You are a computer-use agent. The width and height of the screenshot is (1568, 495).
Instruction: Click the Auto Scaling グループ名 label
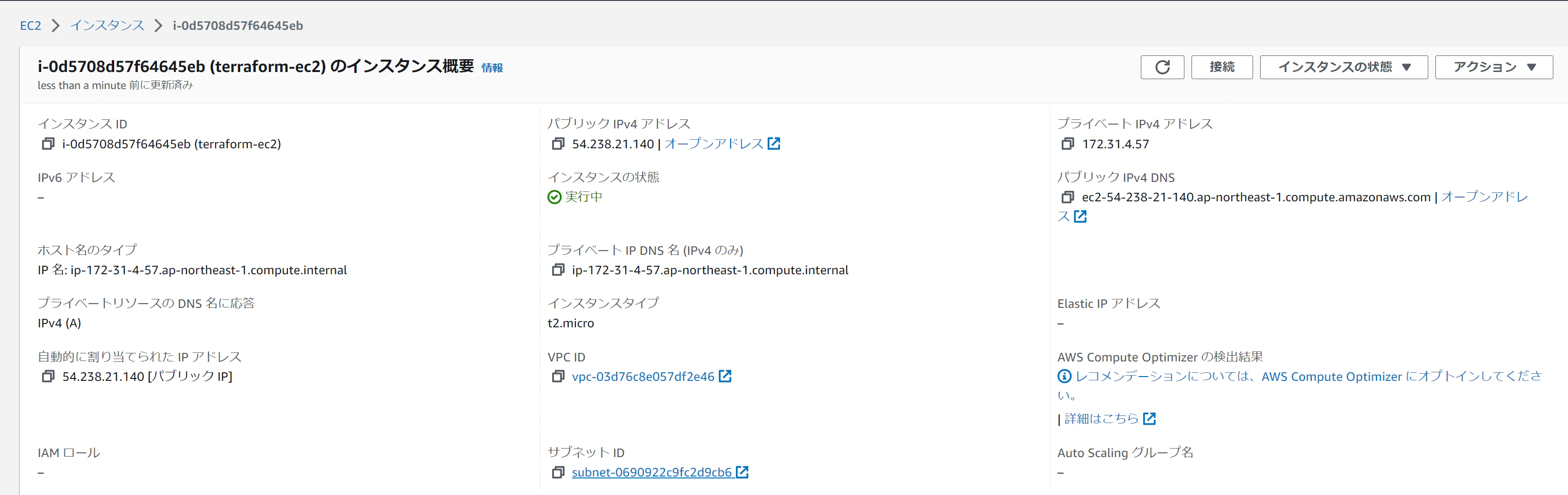[x=1125, y=452]
